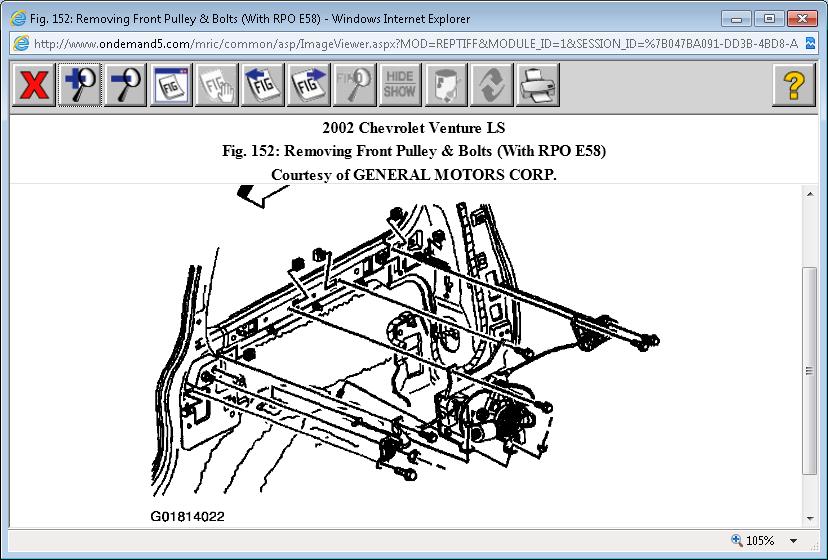
Task: Maximize the Internet Explorer window
Action: 769,19
